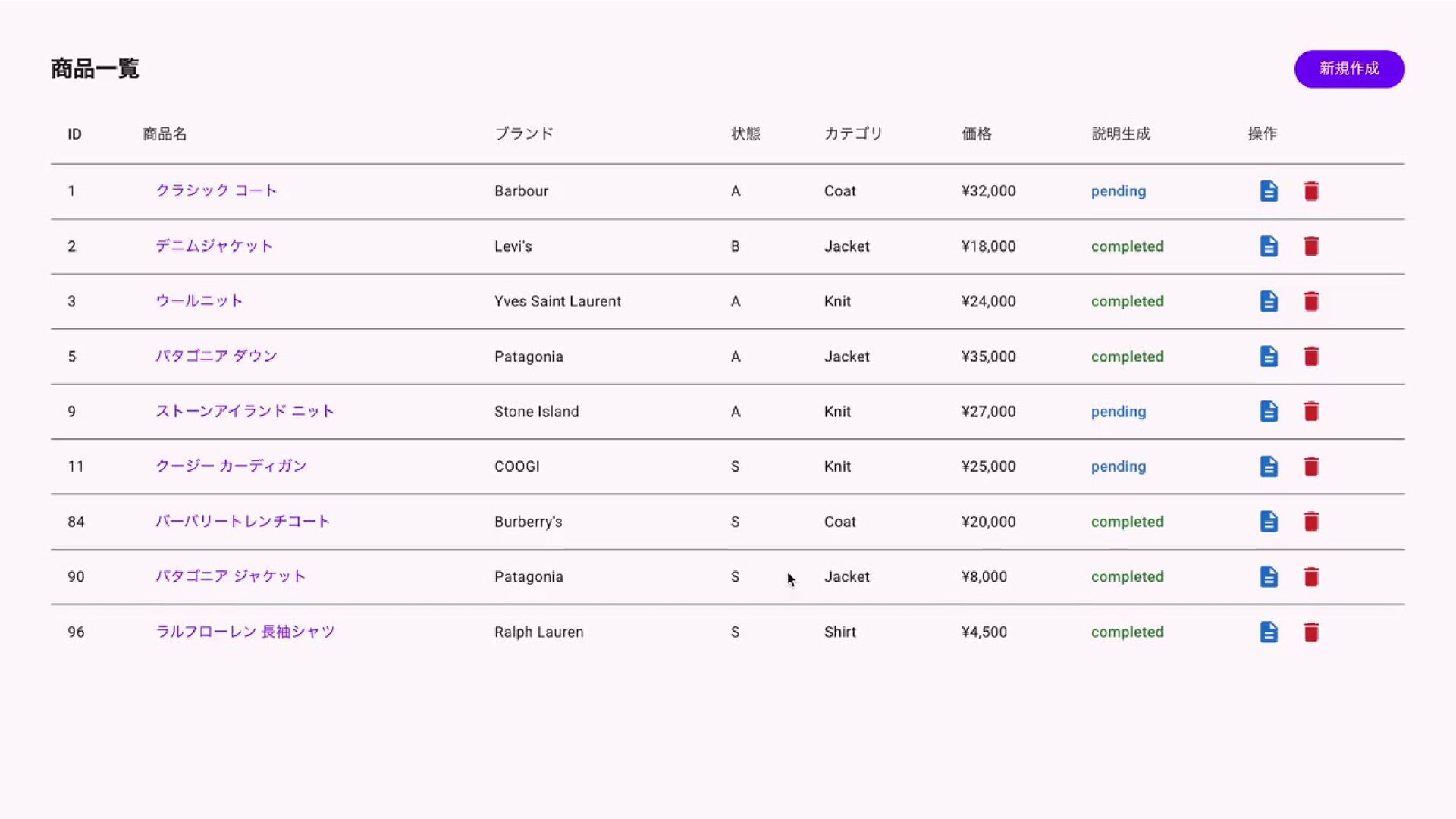Open the ストーンアイランド ニット product link
The image size is (1456, 819).
[x=244, y=411]
